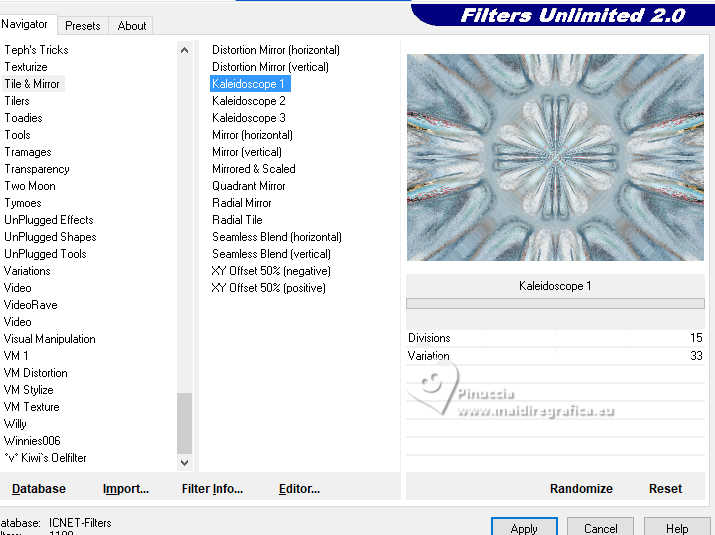Click the progress bar under Kaleidoscope 1
Viewport: 715px width, 535px height.
coord(555,303)
